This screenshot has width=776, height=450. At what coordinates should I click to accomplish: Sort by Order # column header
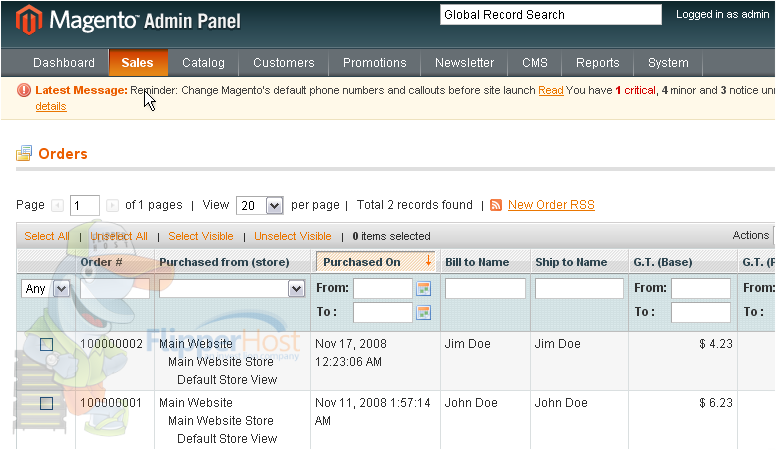click(x=101, y=262)
